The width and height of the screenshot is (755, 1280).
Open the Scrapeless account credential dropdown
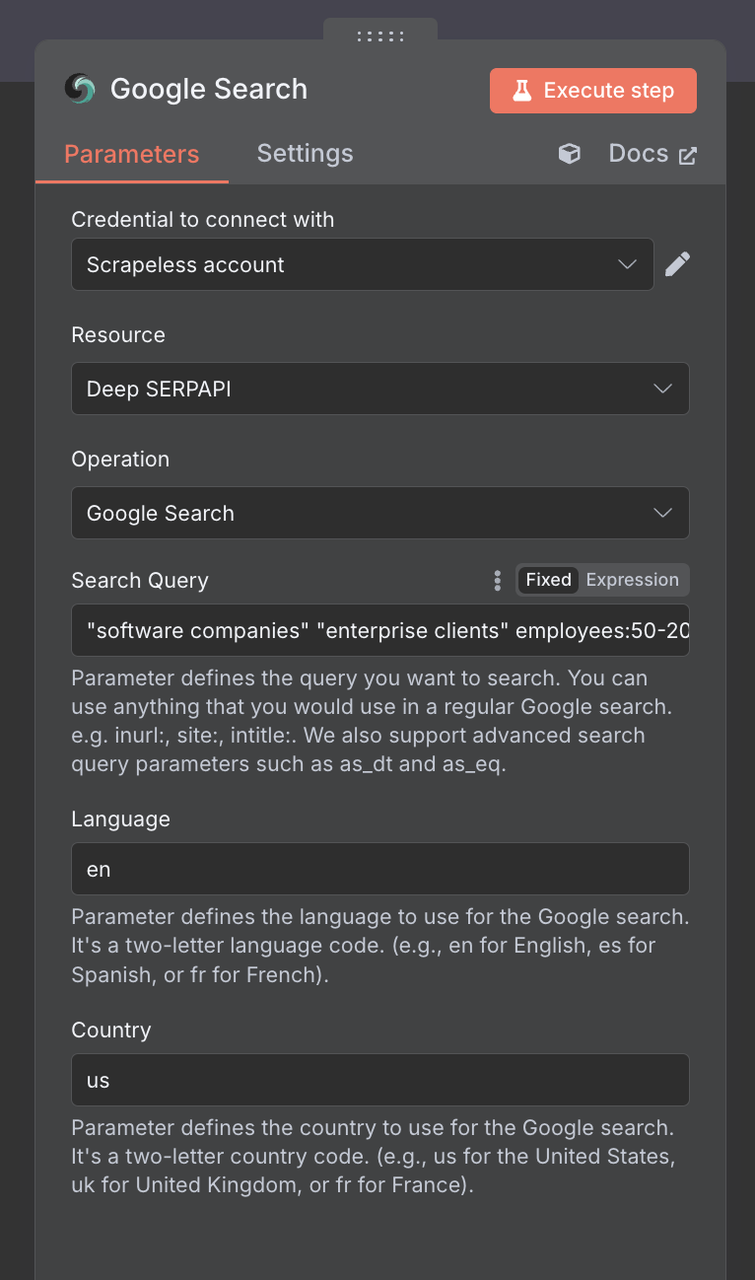362,264
